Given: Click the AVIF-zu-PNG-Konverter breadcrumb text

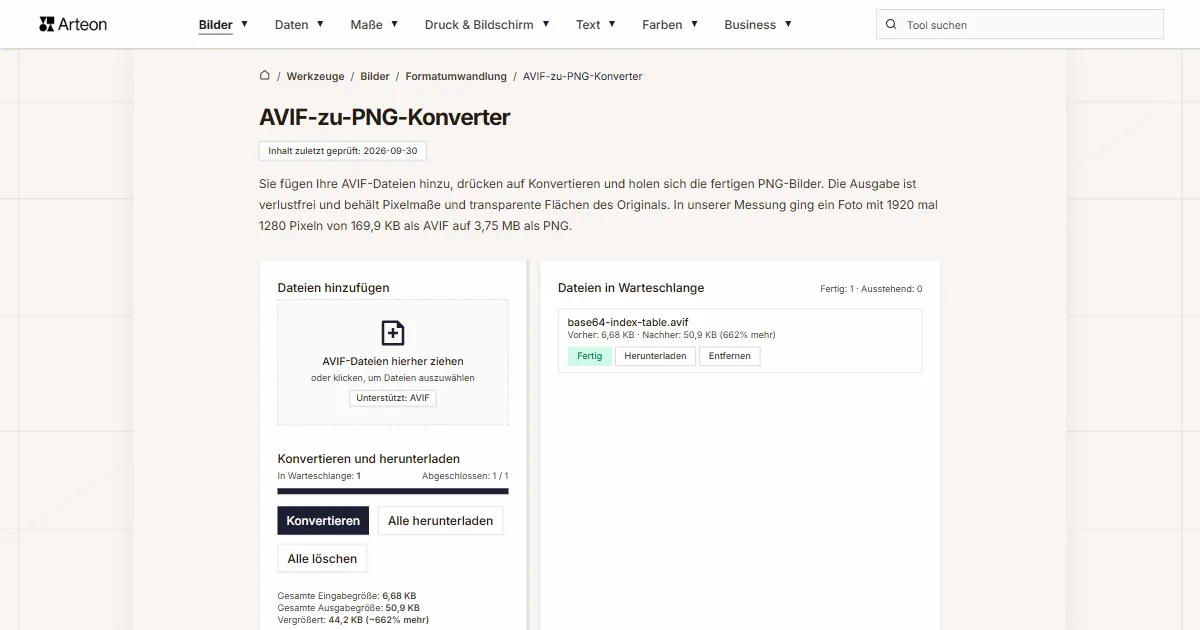Looking at the screenshot, I should point(583,76).
